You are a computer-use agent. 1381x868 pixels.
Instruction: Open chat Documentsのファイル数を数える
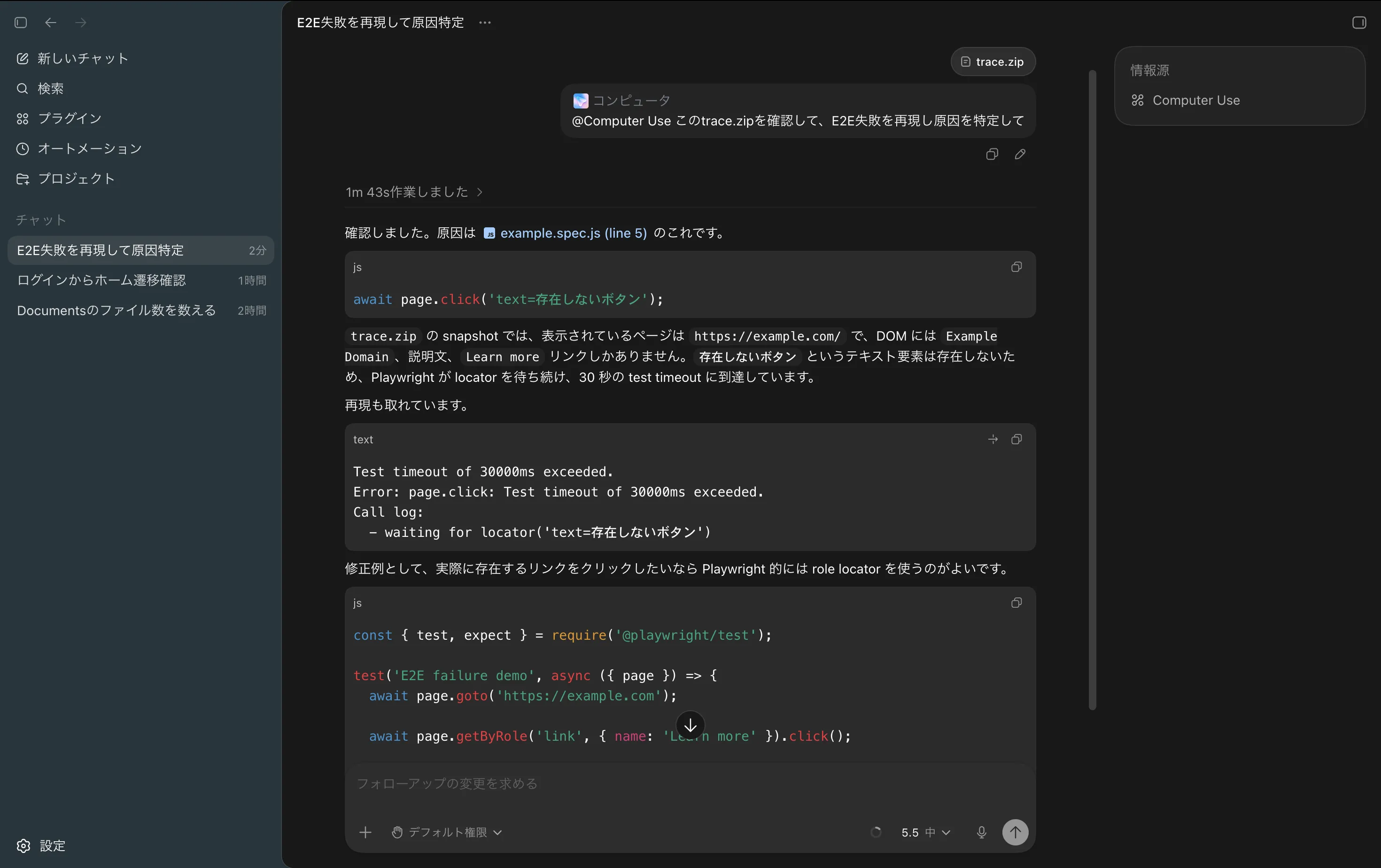click(140, 310)
